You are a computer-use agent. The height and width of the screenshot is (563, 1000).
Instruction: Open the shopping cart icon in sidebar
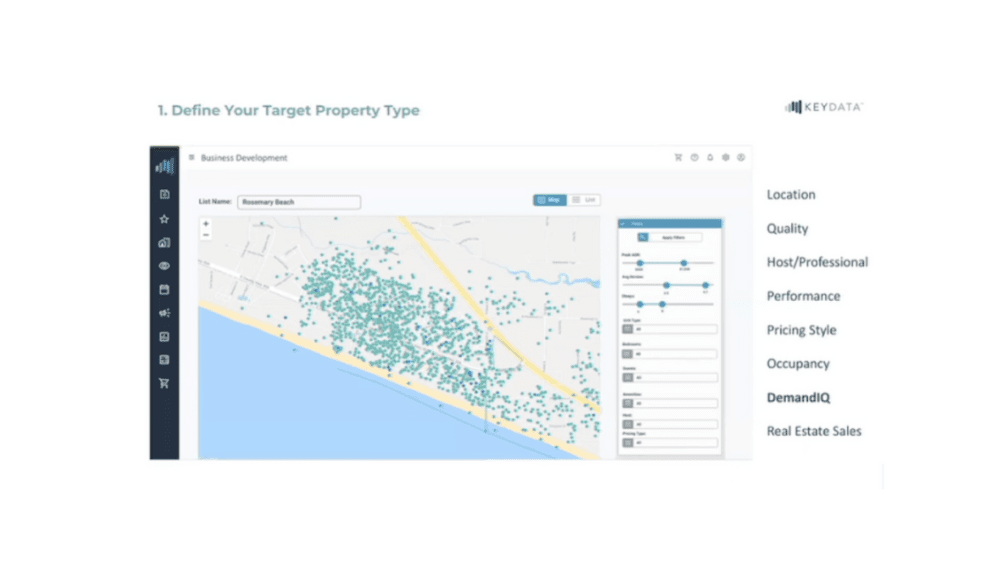point(165,383)
